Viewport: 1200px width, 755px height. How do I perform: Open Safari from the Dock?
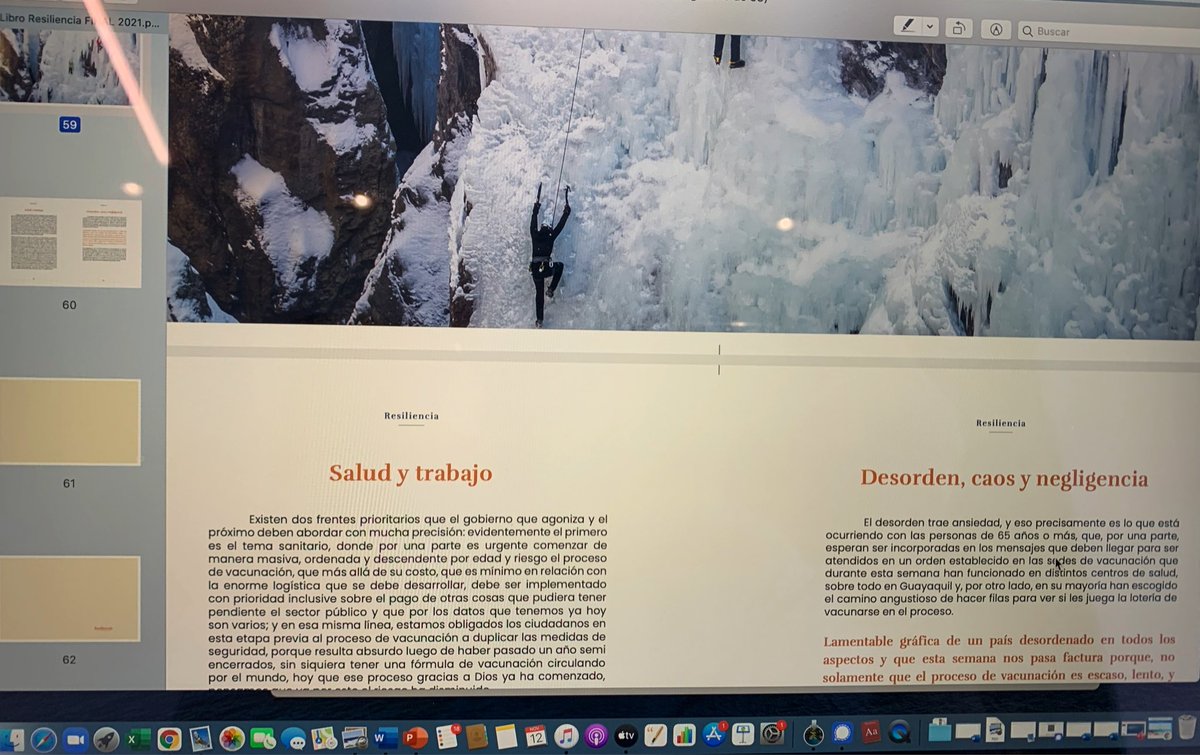[x=43, y=739]
